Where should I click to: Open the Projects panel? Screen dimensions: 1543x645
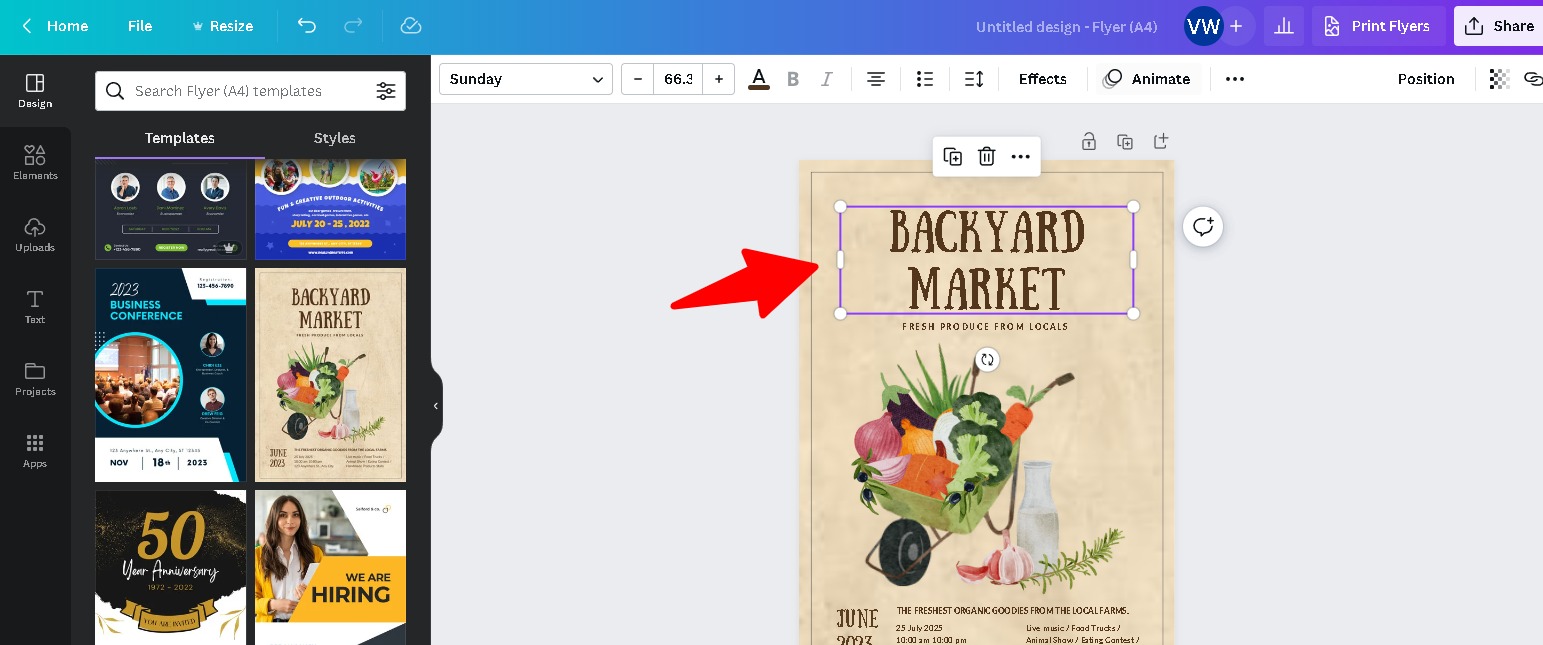point(35,380)
